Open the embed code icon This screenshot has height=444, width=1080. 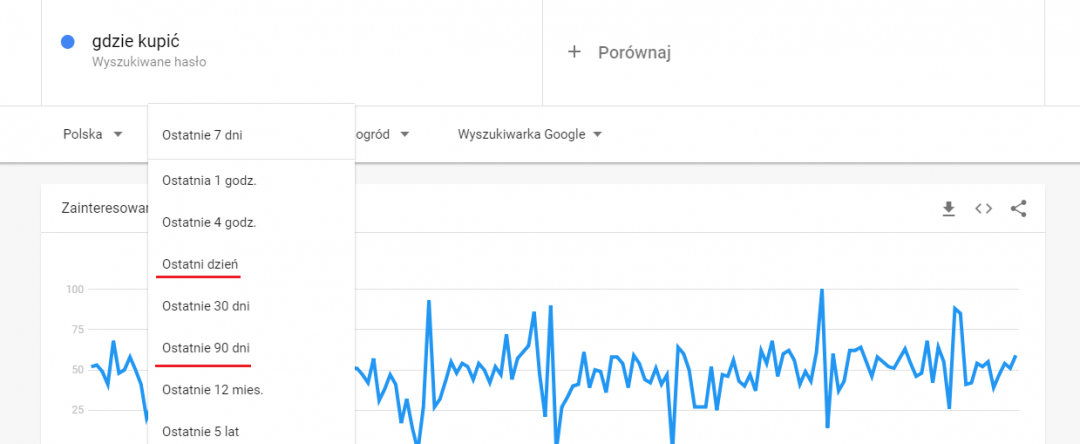[x=984, y=209]
